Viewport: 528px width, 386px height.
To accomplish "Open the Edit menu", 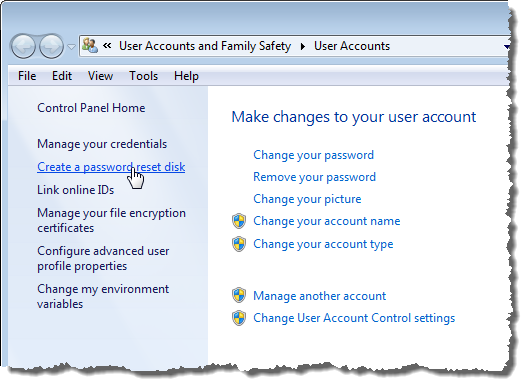I will [x=62, y=76].
